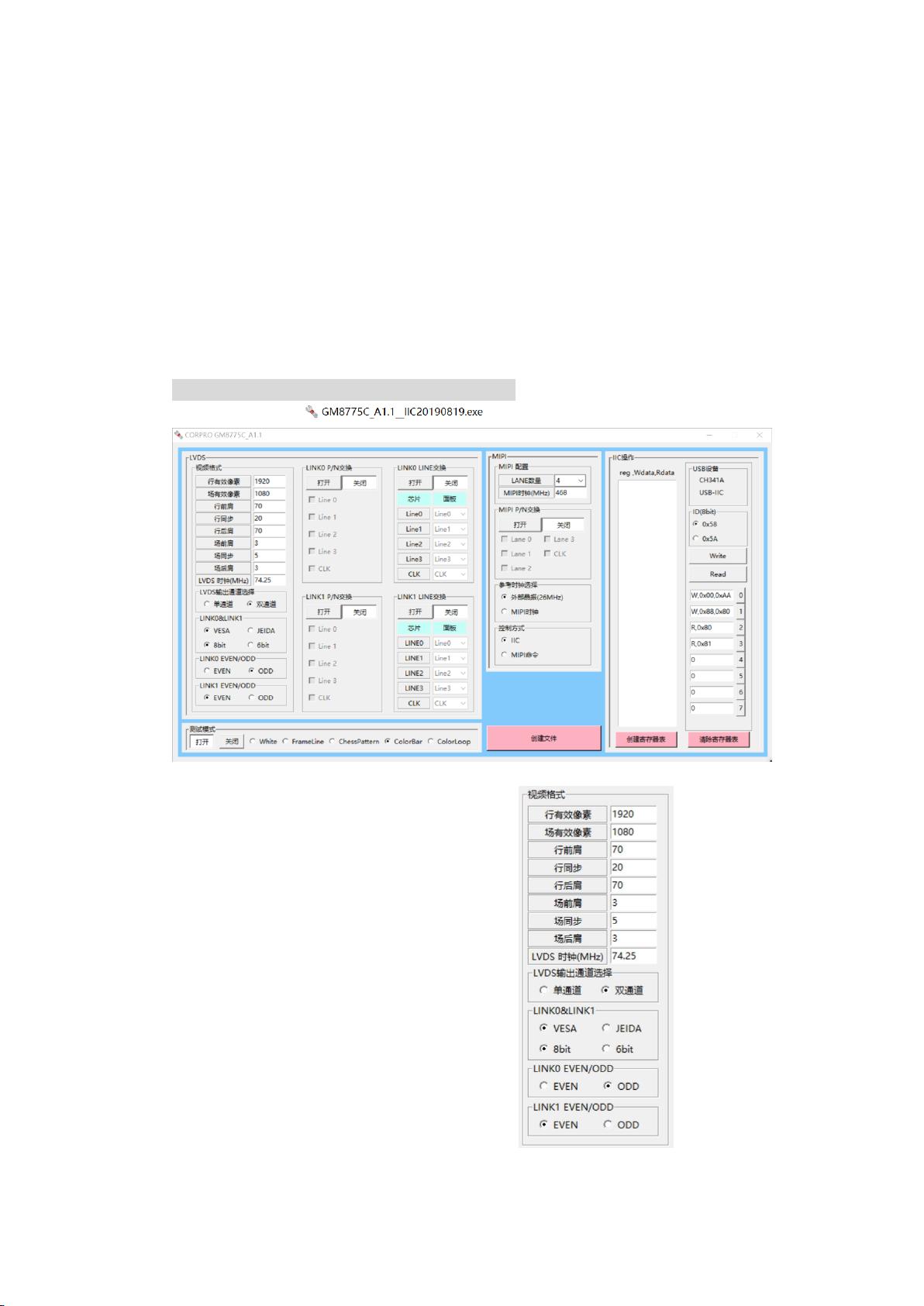Select the 0x5A device ID option
Image resolution: width=924 pixels, height=1306 pixels.
point(695,539)
